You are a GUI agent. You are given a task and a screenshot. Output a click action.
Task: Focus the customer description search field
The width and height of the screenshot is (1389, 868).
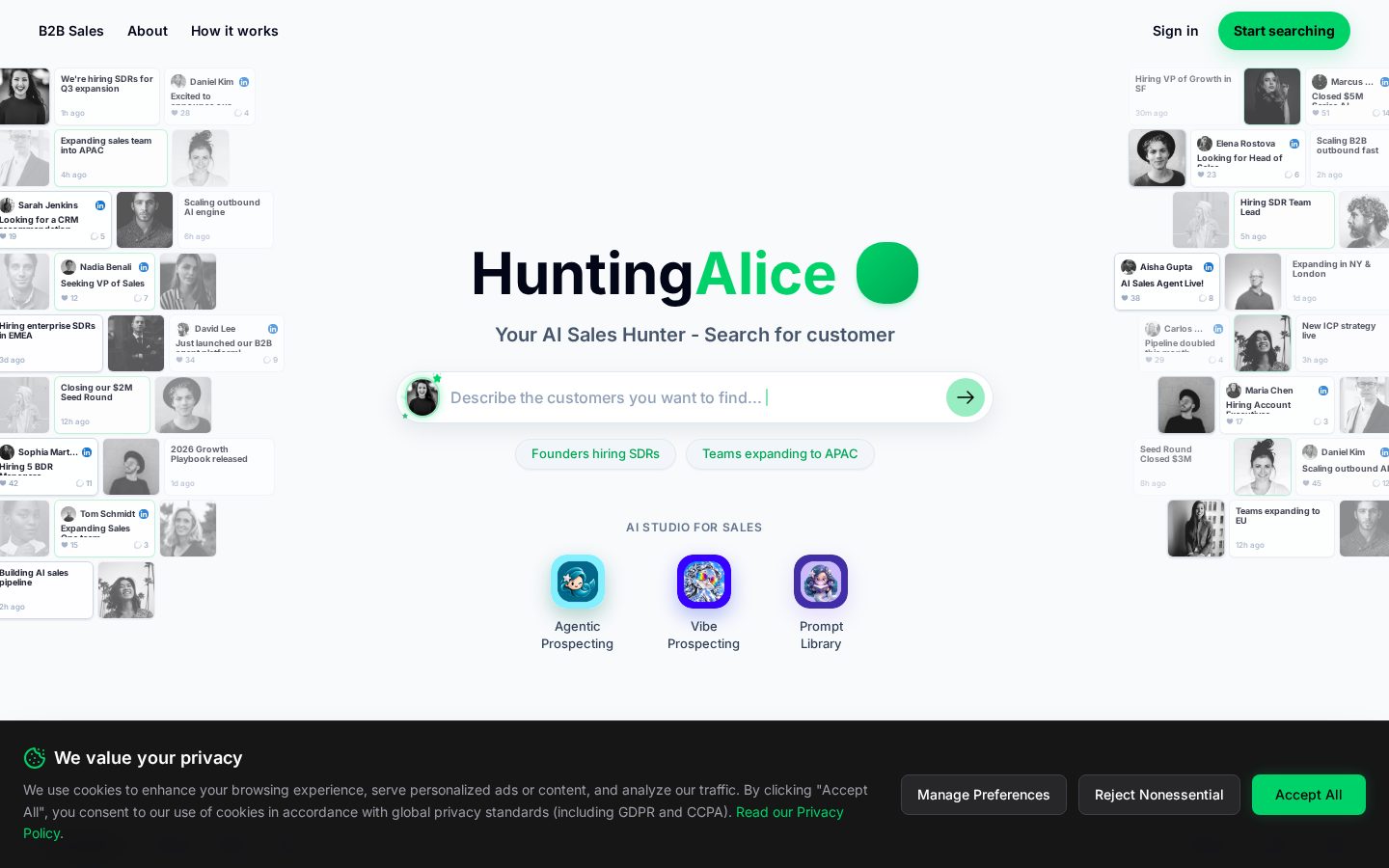click(x=694, y=397)
